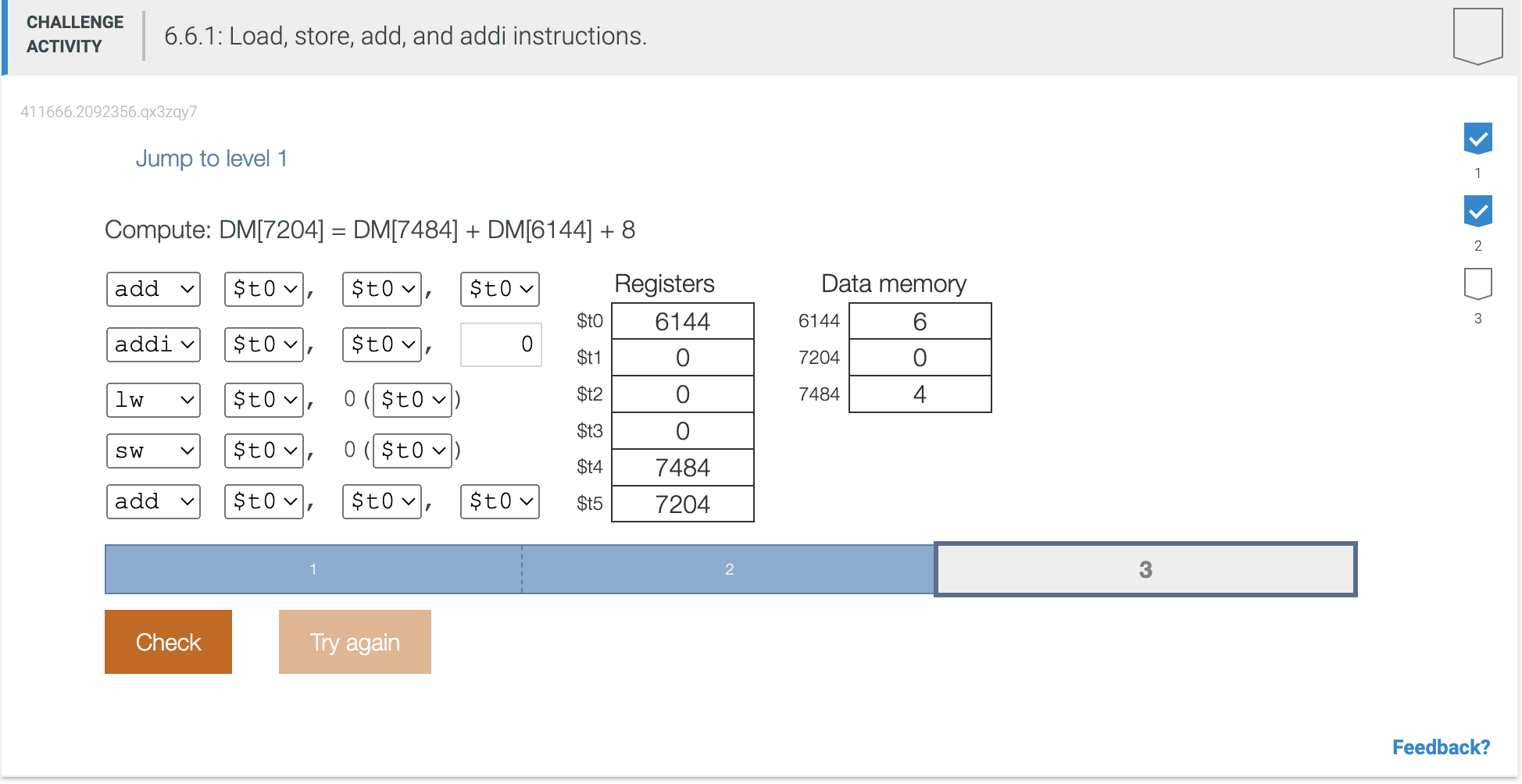Follow the Jump to level 1 link

(x=212, y=159)
